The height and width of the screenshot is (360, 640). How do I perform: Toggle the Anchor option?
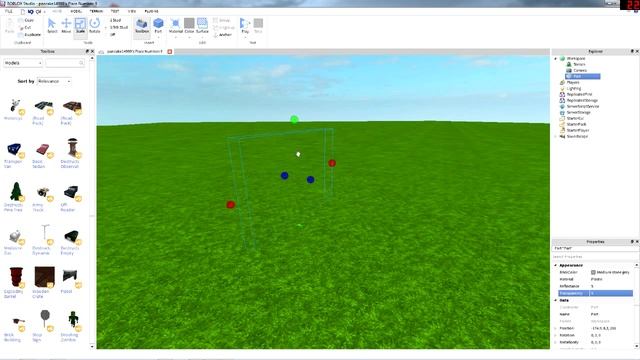pyautogui.click(x=222, y=35)
